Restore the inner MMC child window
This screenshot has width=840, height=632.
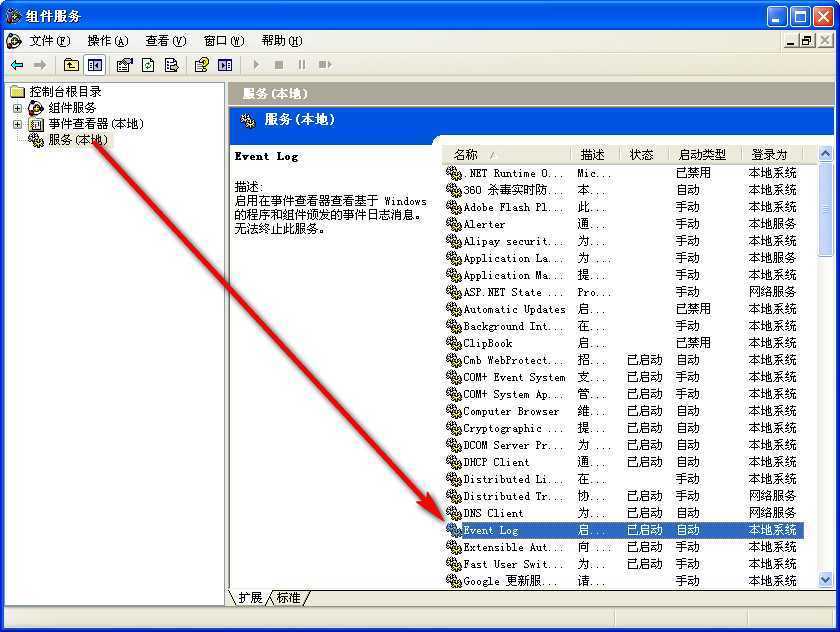coord(807,41)
